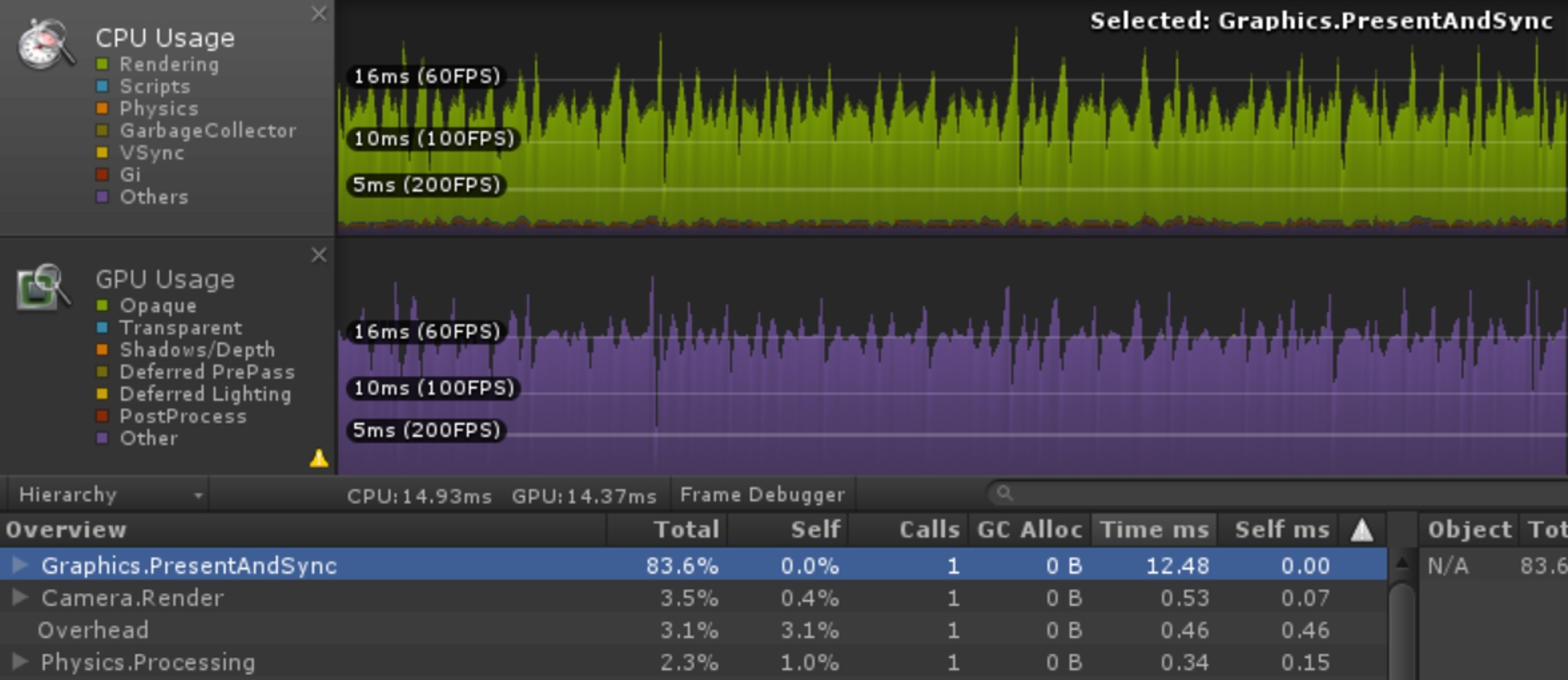Sort by the Time ms column
Image resolution: width=1568 pixels, height=680 pixels.
1154,530
